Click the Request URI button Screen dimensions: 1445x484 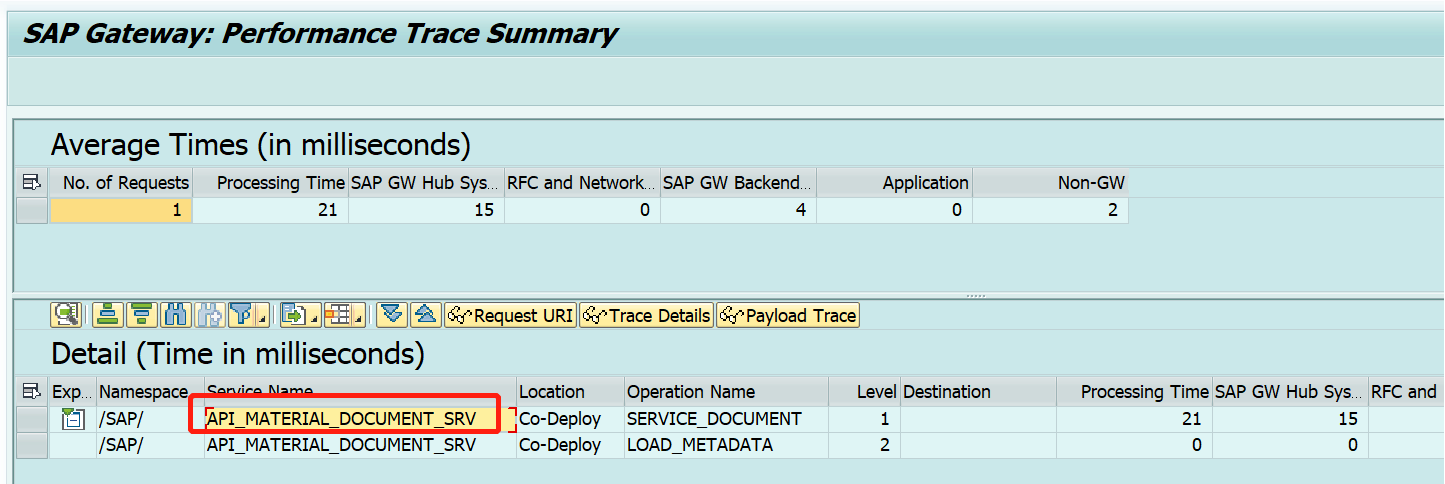(510, 315)
